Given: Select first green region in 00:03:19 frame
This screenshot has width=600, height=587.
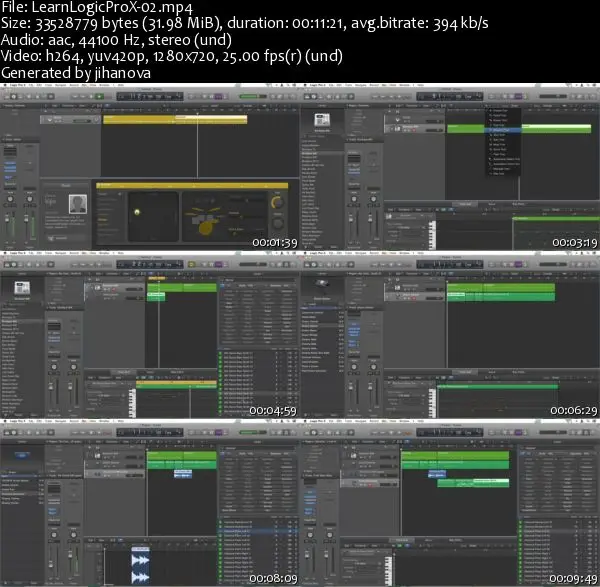Looking at the screenshot, I should [x=465, y=129].
